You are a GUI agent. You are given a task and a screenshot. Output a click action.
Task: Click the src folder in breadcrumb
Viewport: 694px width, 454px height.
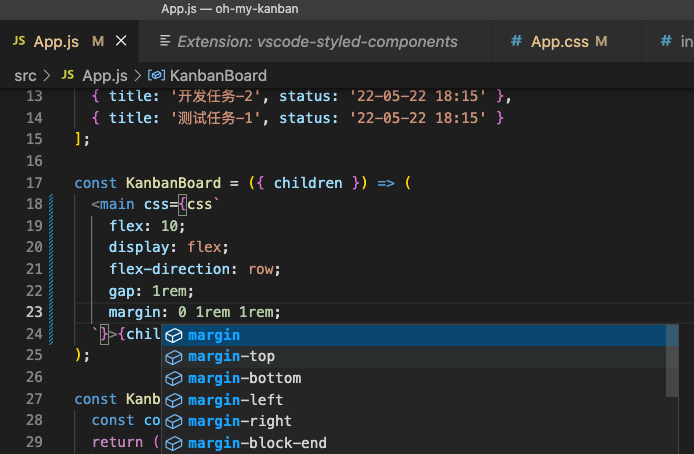click(25, 76)
